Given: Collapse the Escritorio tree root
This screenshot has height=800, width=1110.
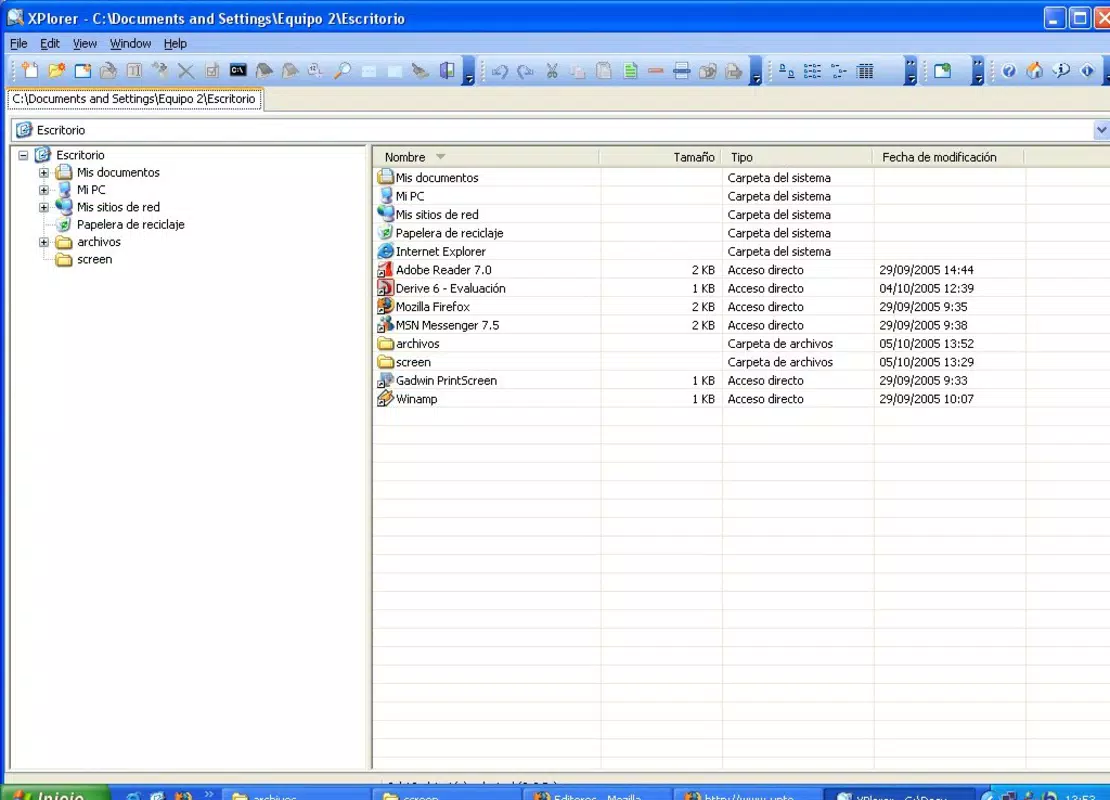Looking at the screenshot, I should [x=23, y=155].
